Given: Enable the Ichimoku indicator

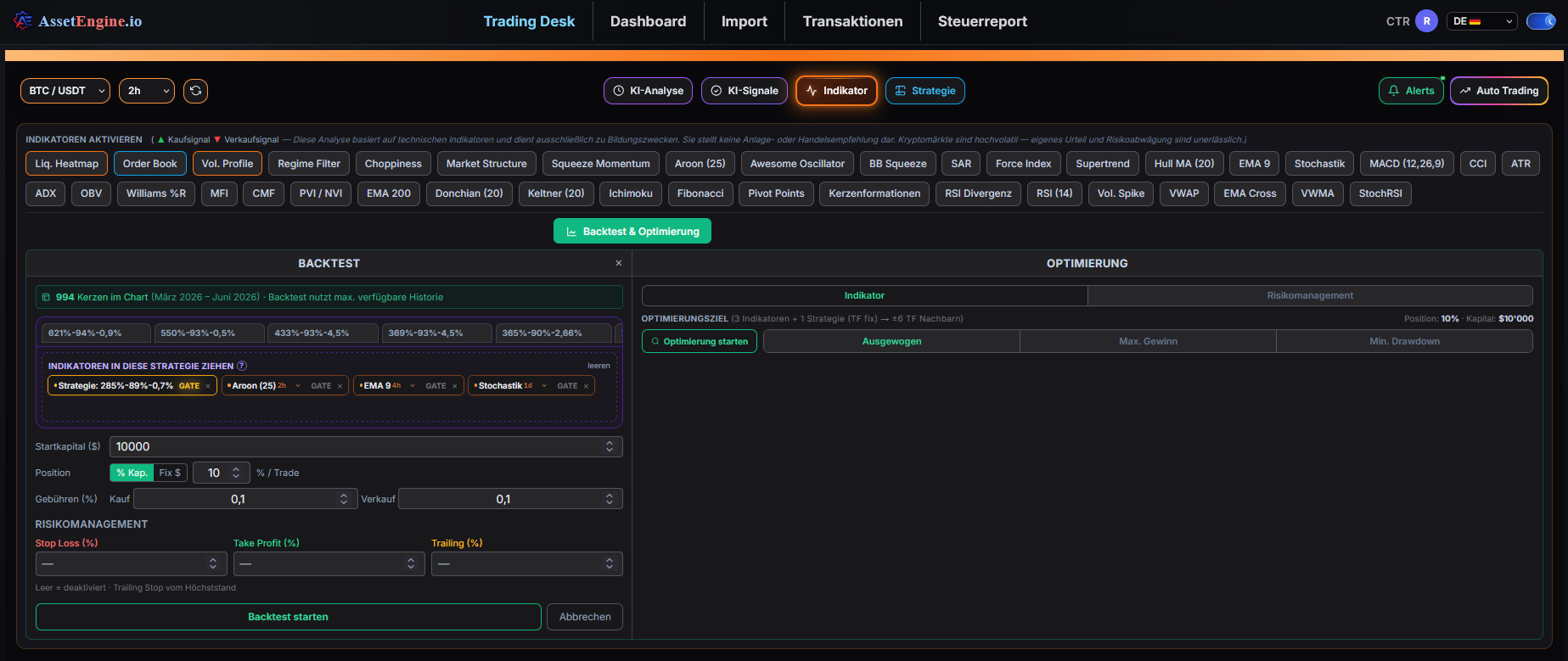Looking at the screenshot, I should [x=631, y=193].
